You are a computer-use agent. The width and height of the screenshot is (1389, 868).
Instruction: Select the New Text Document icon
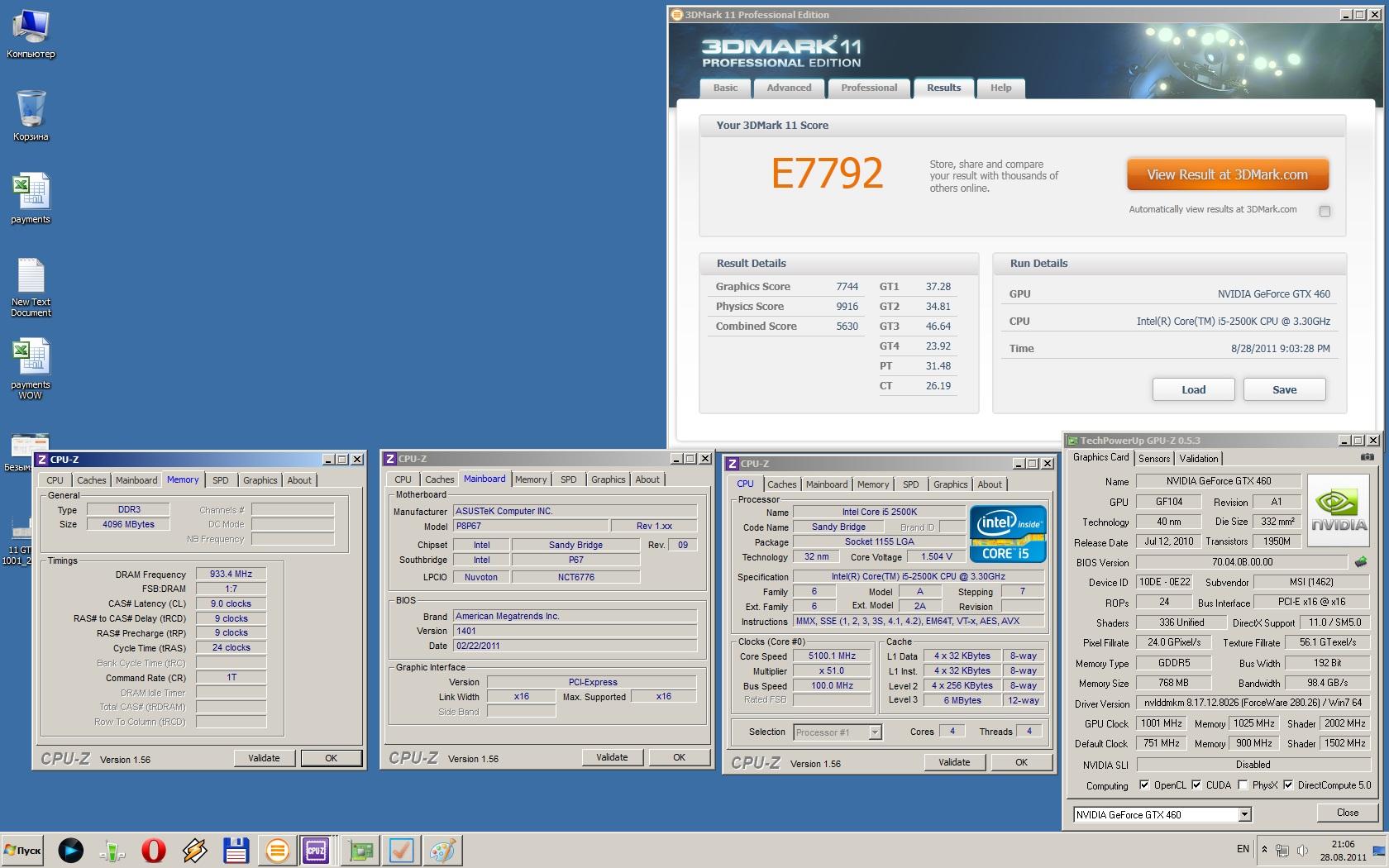[x=31, y=287]
